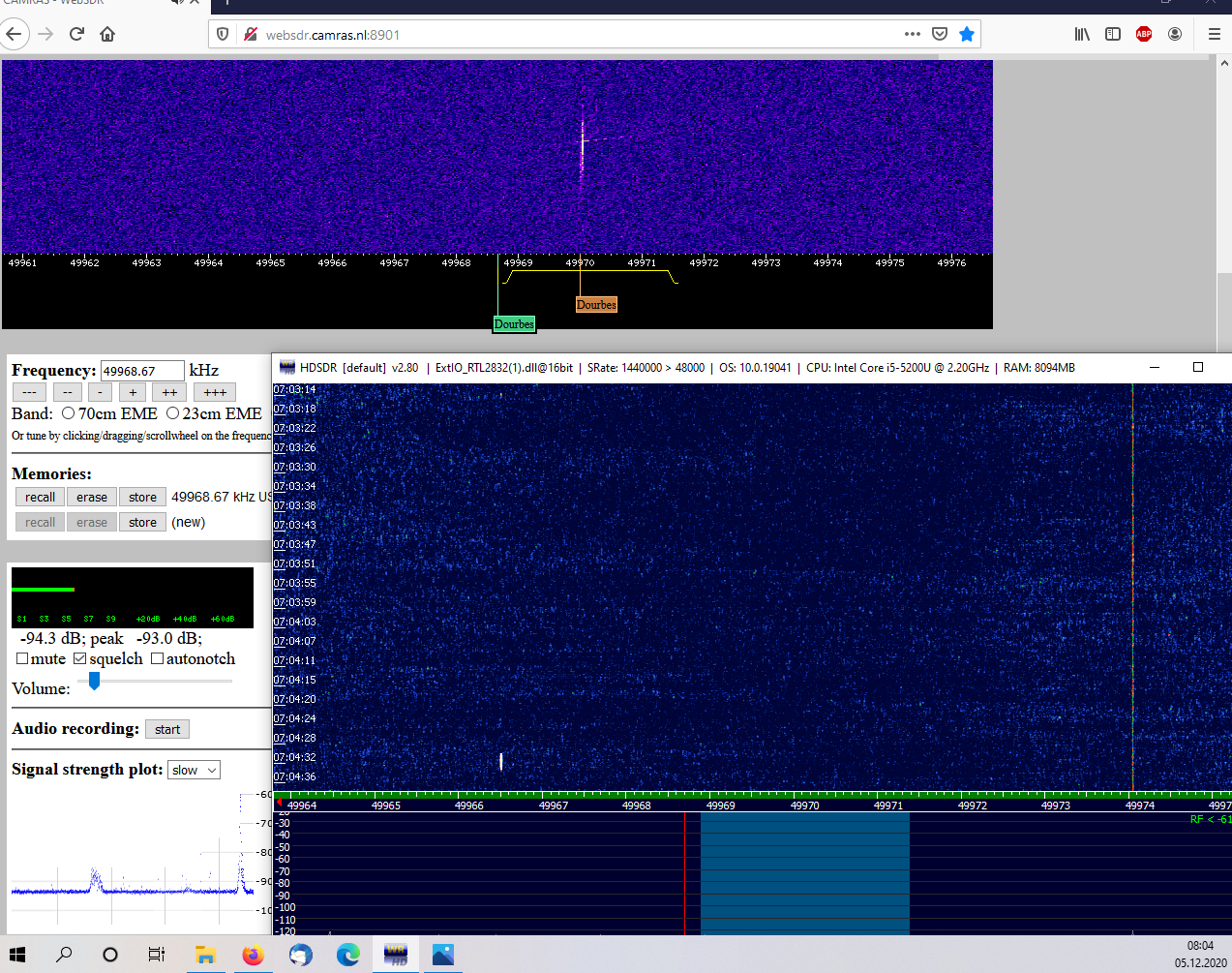Enable the autonotch checkbox
The width and height of the screenshot is (1232, 973).
click(x=157, y=658)
